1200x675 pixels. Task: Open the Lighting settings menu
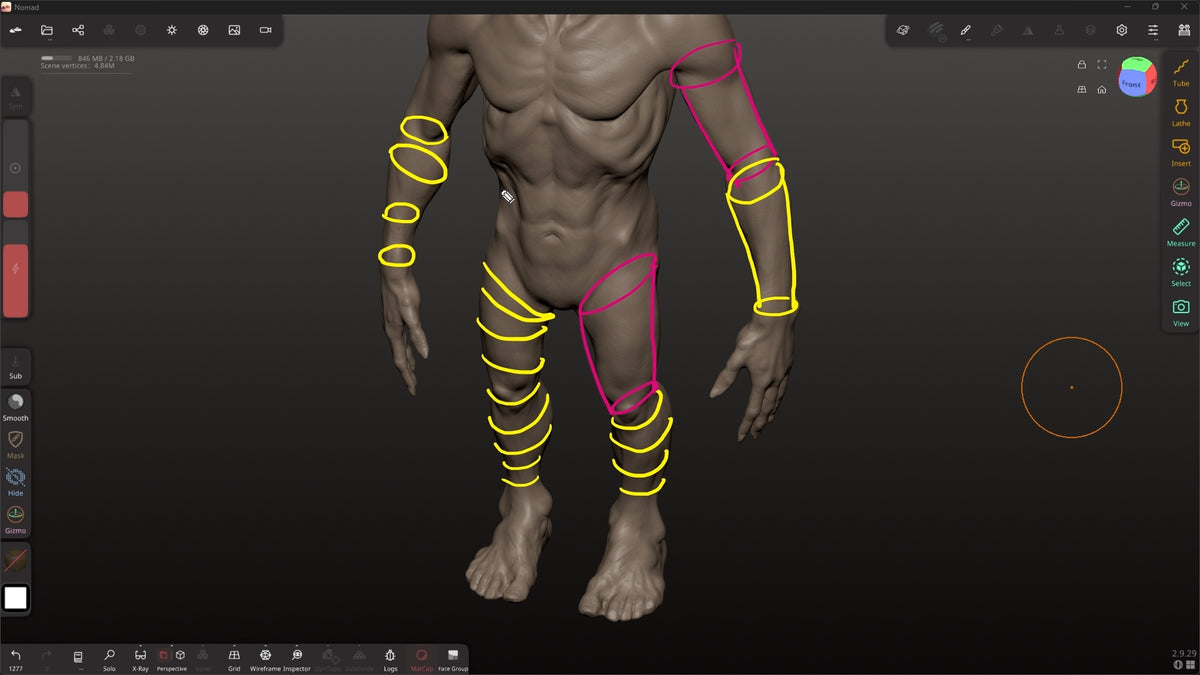pyautogui.click(x=171, y=30)
